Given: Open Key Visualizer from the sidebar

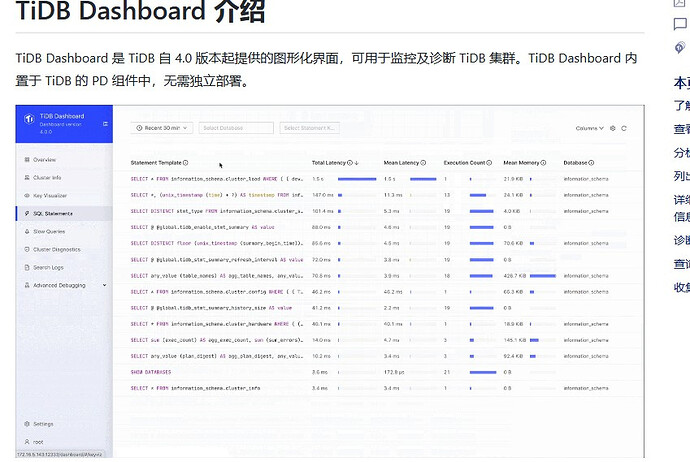Looking at the screenshot, I should pos(64,195).
